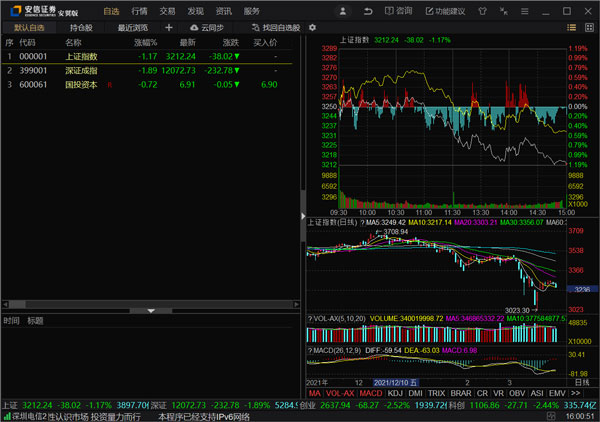Open the 资讯 menu
This screenshot has width=600, height=422.
click(223, 11)
